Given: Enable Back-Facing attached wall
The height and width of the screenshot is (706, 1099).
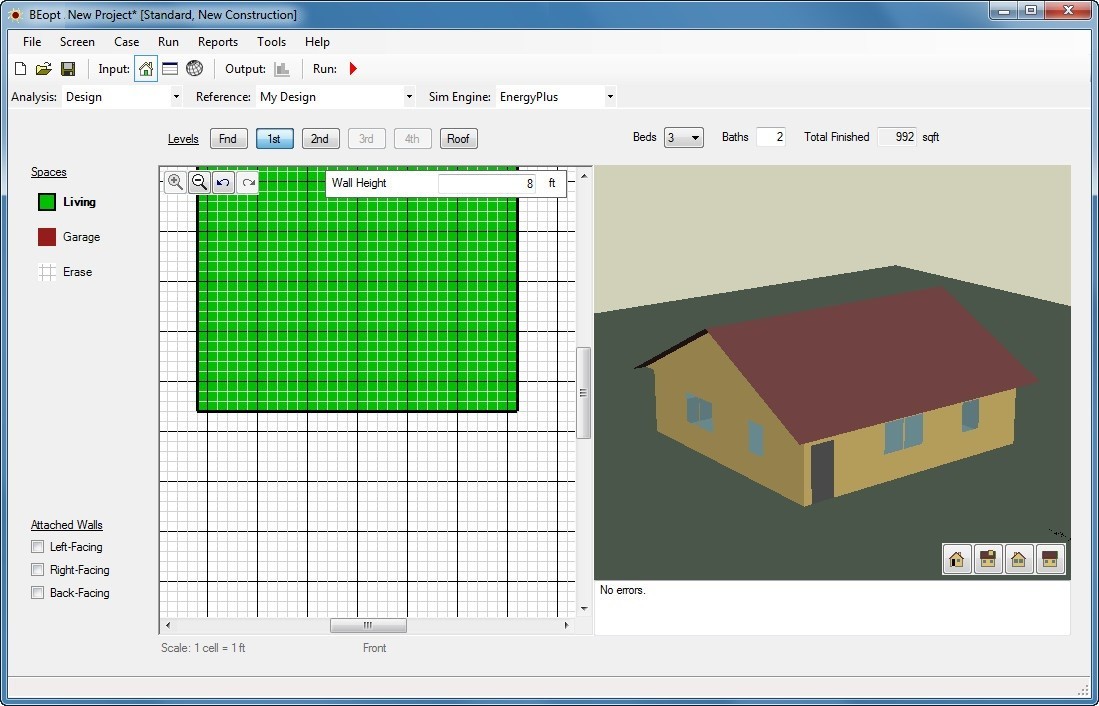Looking at the screenshot, I should pos(38,593).
